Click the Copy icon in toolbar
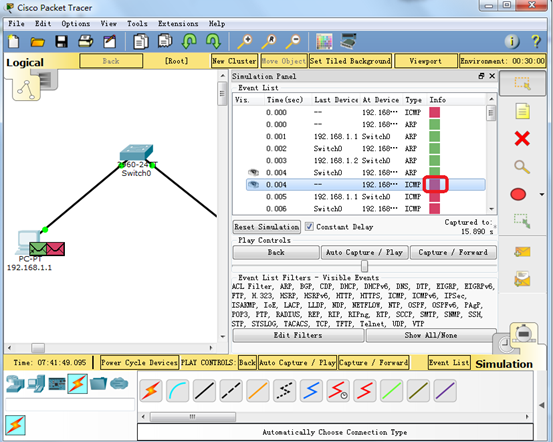Screen dimensions: 553x442 coord(140,41)
